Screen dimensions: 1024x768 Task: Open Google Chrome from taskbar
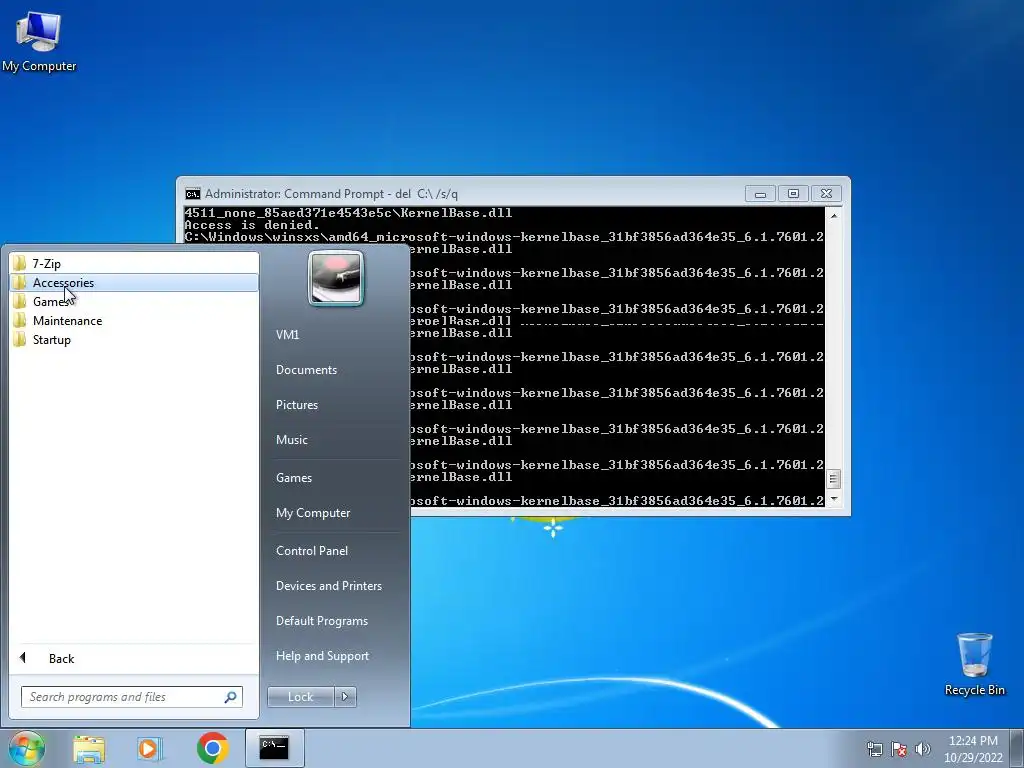coord(212,748)
